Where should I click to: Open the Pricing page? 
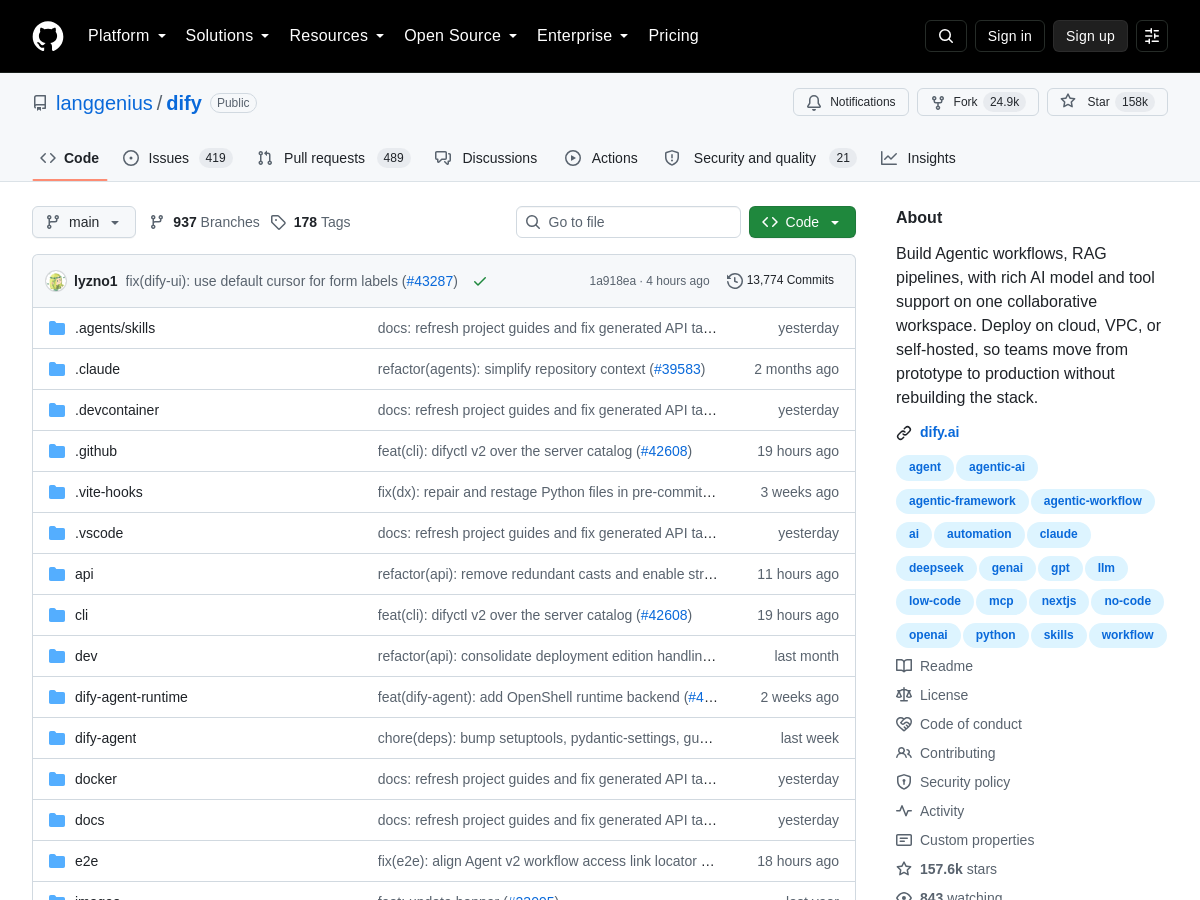coord(673,36)
